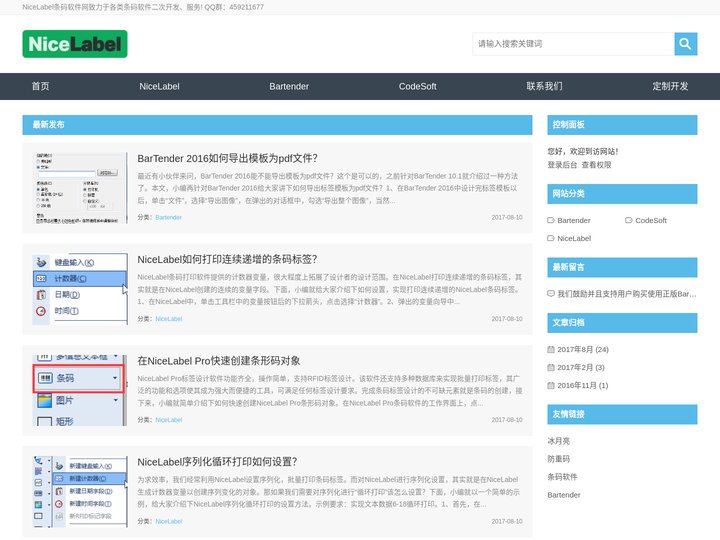Click the 友情链接 sidebar header
720x540 pixels.
coord(622,414)
